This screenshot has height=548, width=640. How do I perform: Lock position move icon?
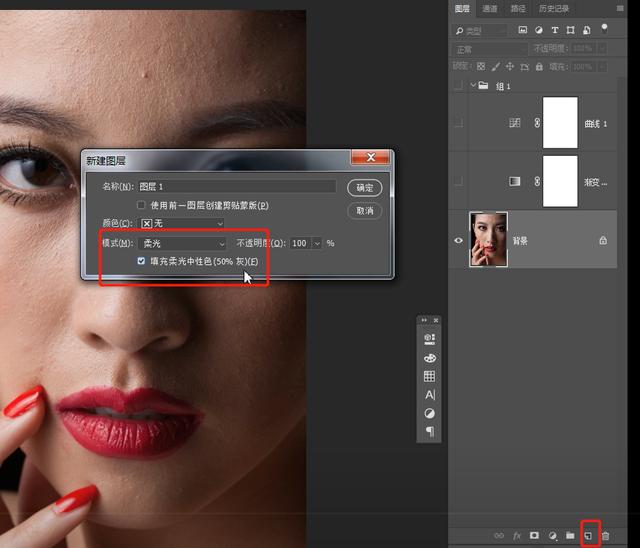tap(510, 66)
